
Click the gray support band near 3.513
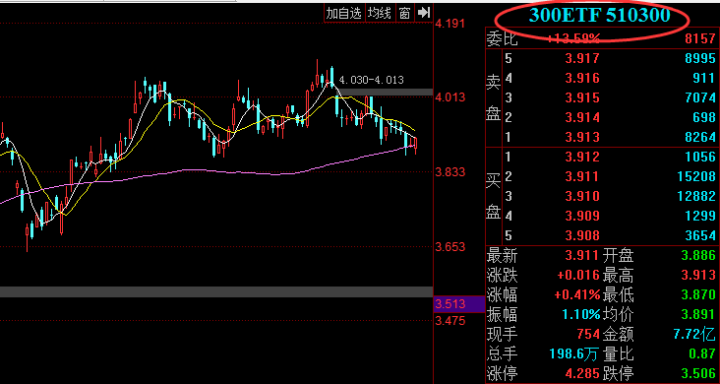216,292
